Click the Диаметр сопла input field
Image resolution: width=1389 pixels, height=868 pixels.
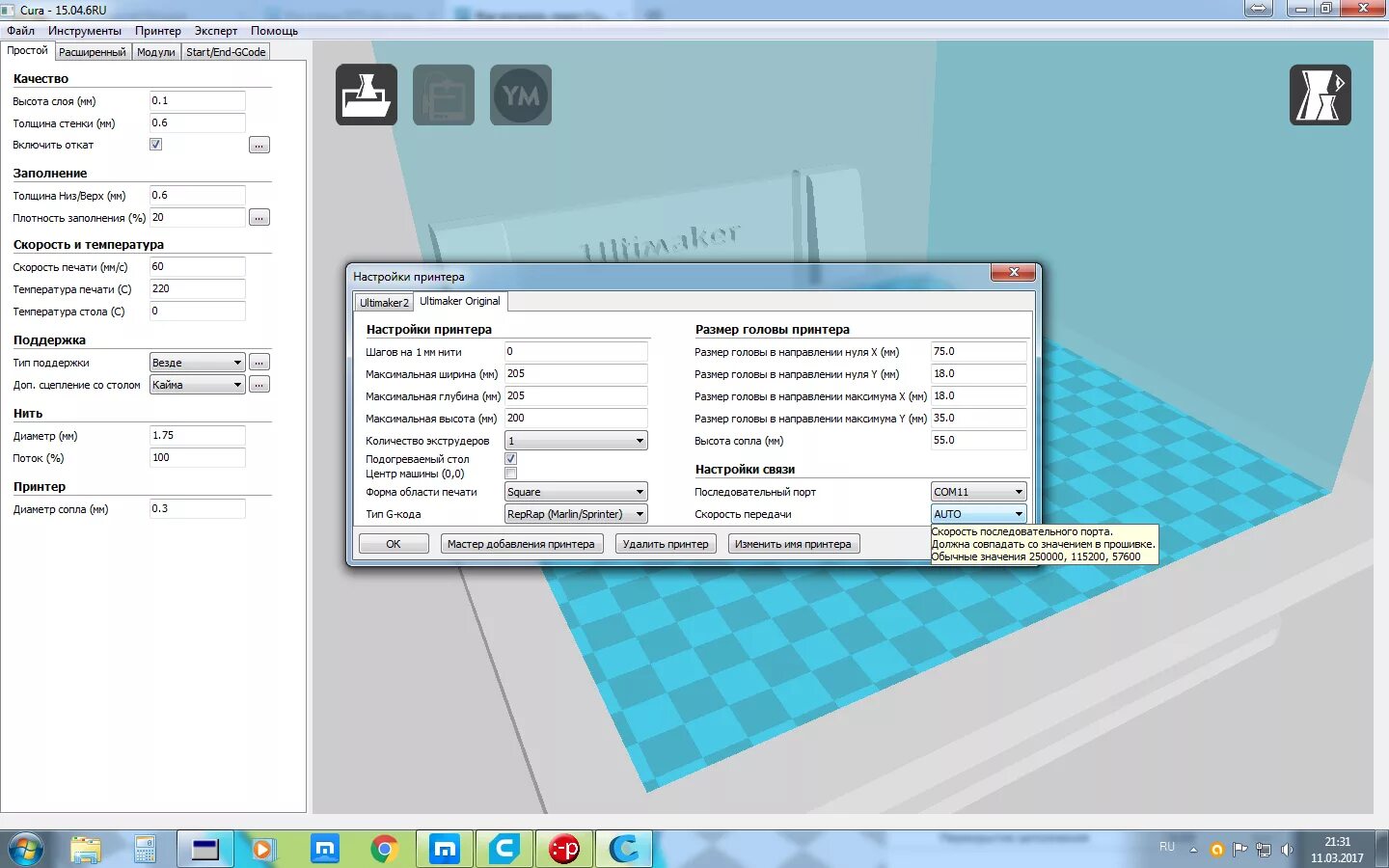point(197,508)
